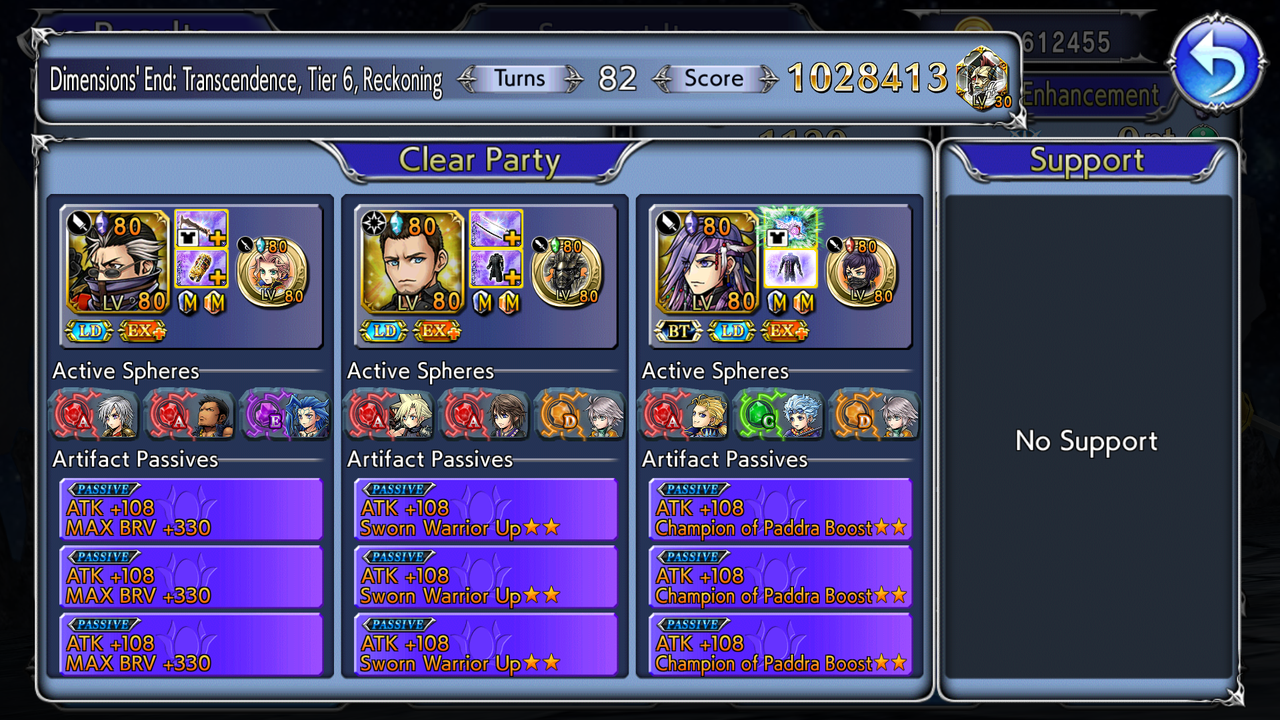
Task: Tap the second character's sword weapon icon
Action: pyautogui.click(x=496, y=228)
